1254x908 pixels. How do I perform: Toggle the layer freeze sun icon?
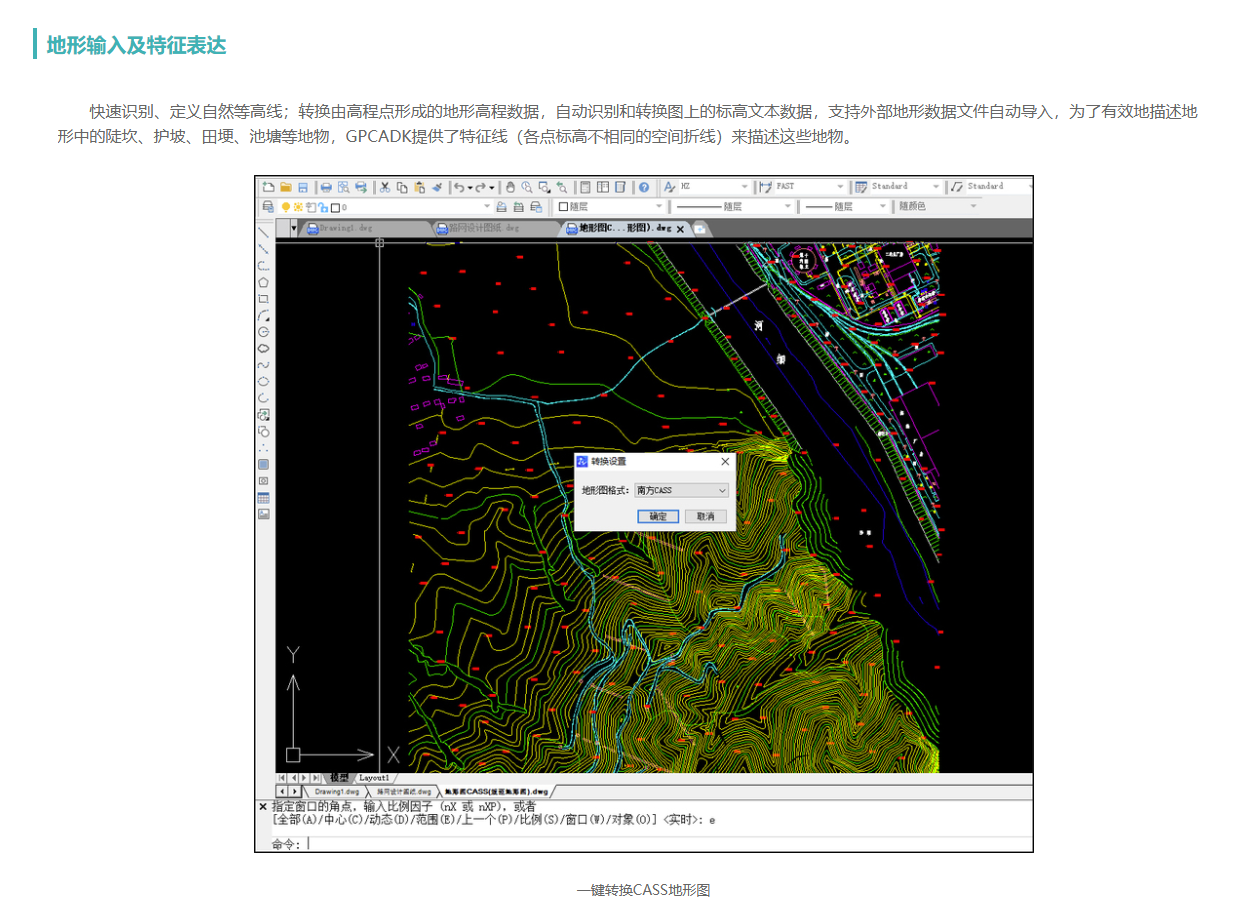pos(298,207)
